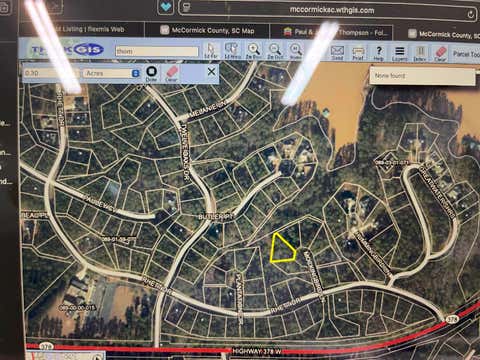Open the Parcel Tools menu
This screenshot has width=480, height=360.
point(466,54)
